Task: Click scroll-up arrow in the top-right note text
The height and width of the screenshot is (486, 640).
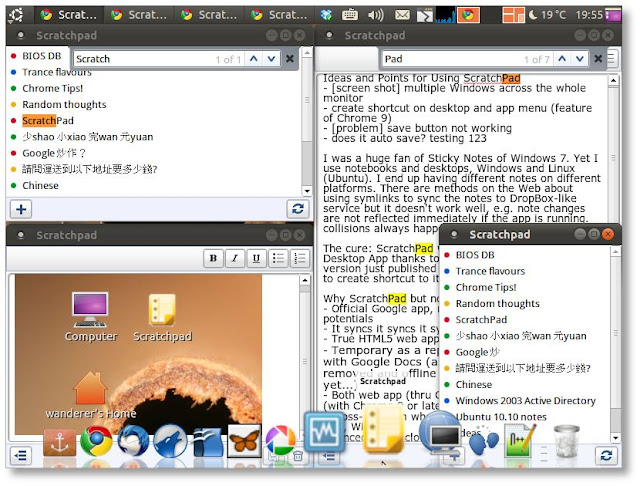Action: pyautogui.click(x=613, y=80)
